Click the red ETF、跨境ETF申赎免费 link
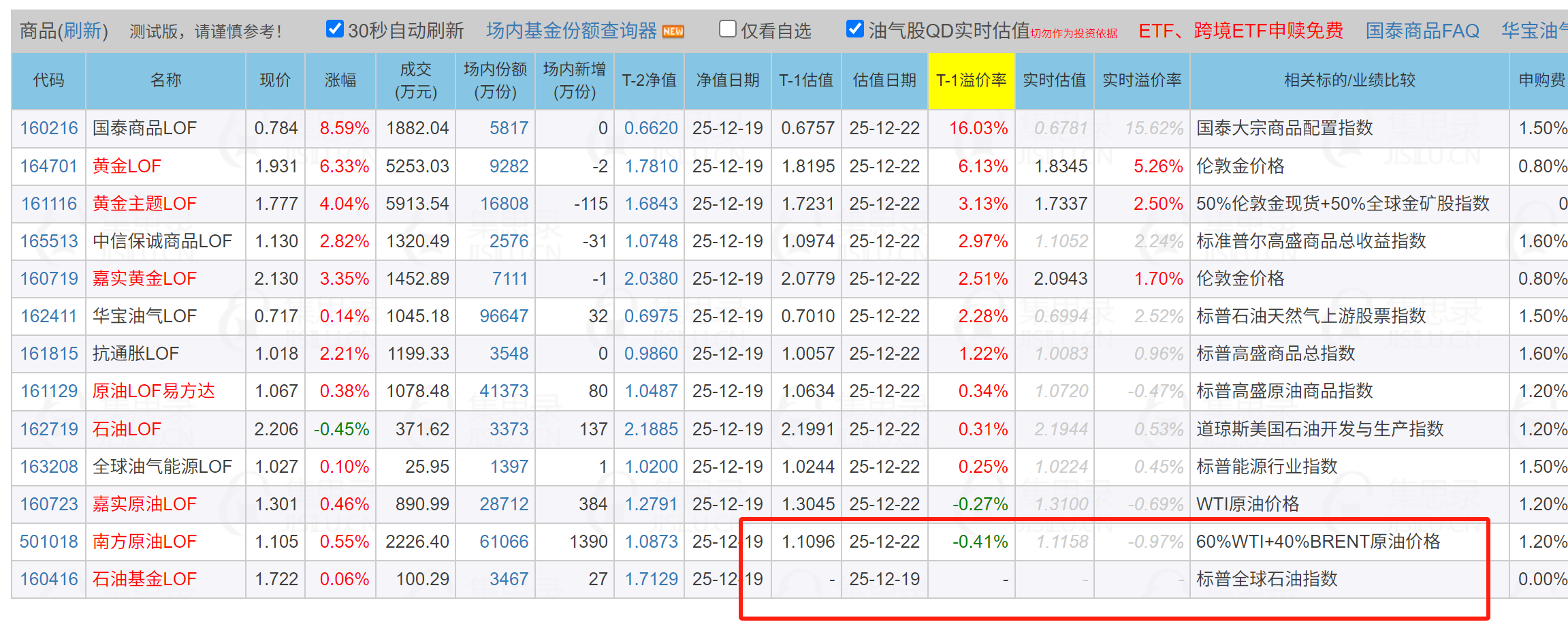This screenshot has height=622, width=1568. pyautogui.click(x=1241, y=31)
